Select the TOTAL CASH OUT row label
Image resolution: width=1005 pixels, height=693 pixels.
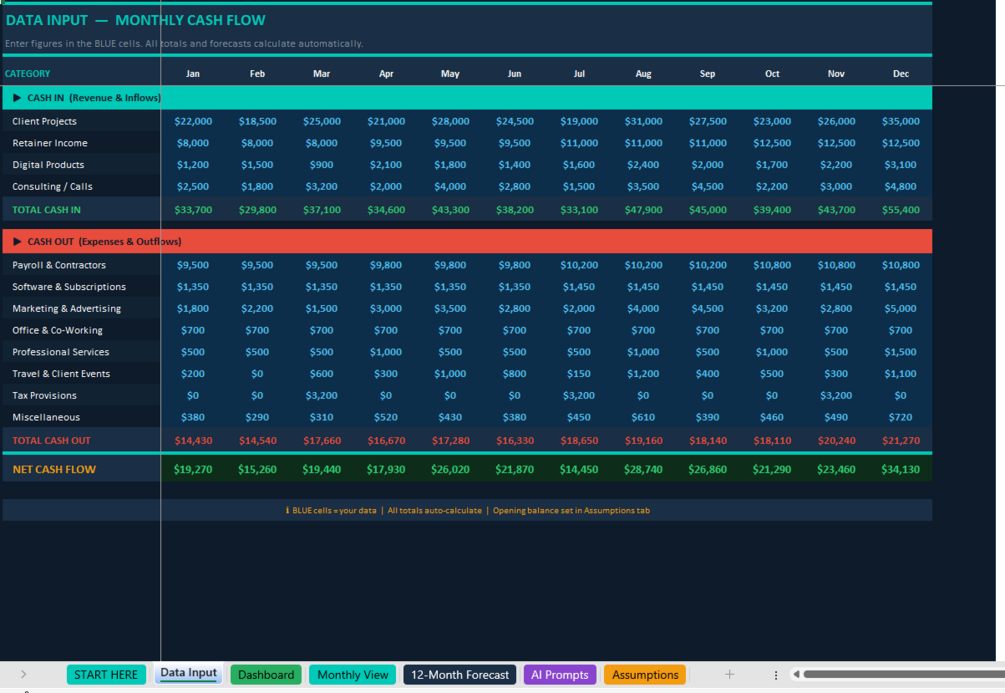pyautogui.click(x=51, y=440)
